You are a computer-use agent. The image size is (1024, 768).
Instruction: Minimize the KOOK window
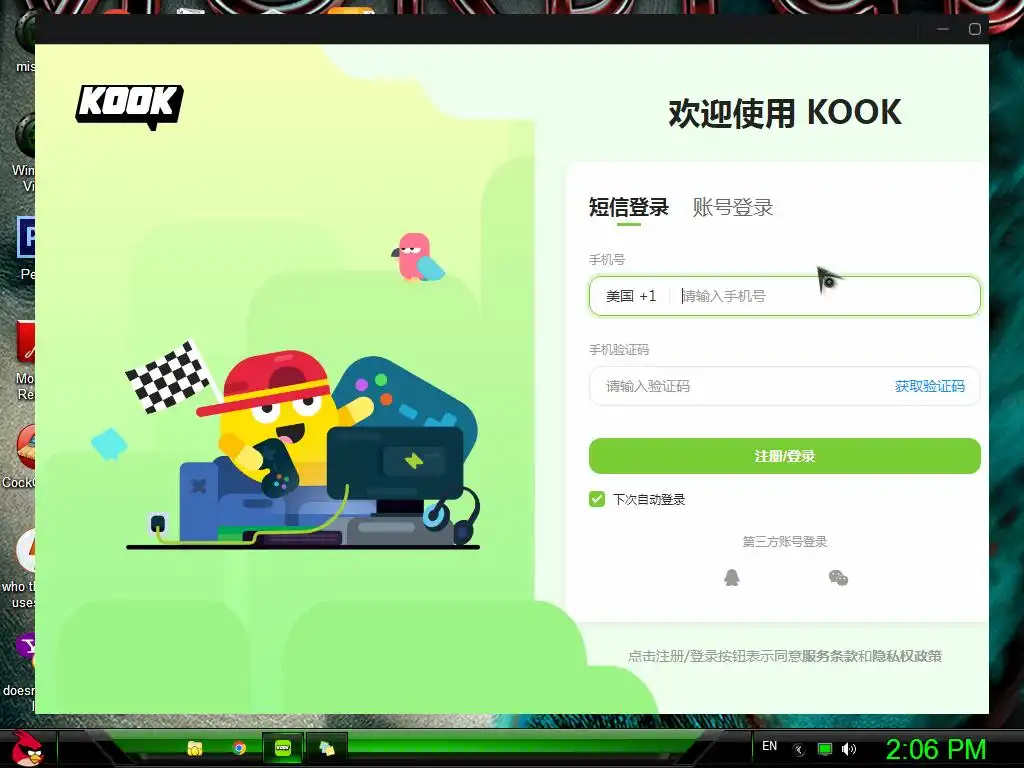pyautogui.click(x=942, y=29)
